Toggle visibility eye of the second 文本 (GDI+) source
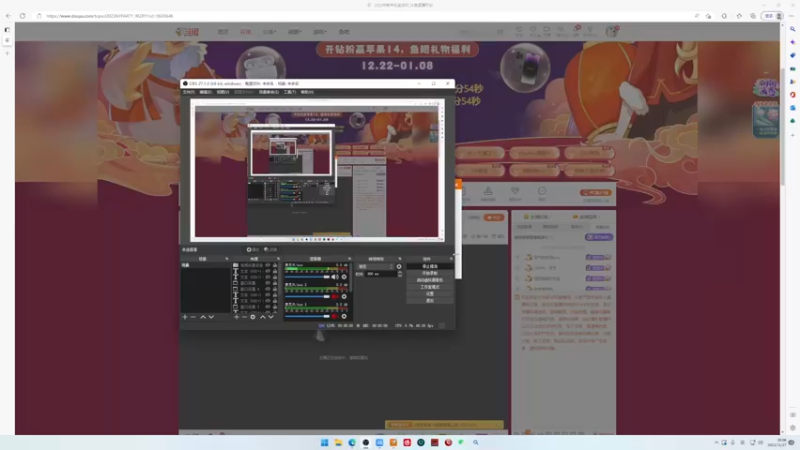This screenshot has height=450, width=800. [x=267, y=277]
